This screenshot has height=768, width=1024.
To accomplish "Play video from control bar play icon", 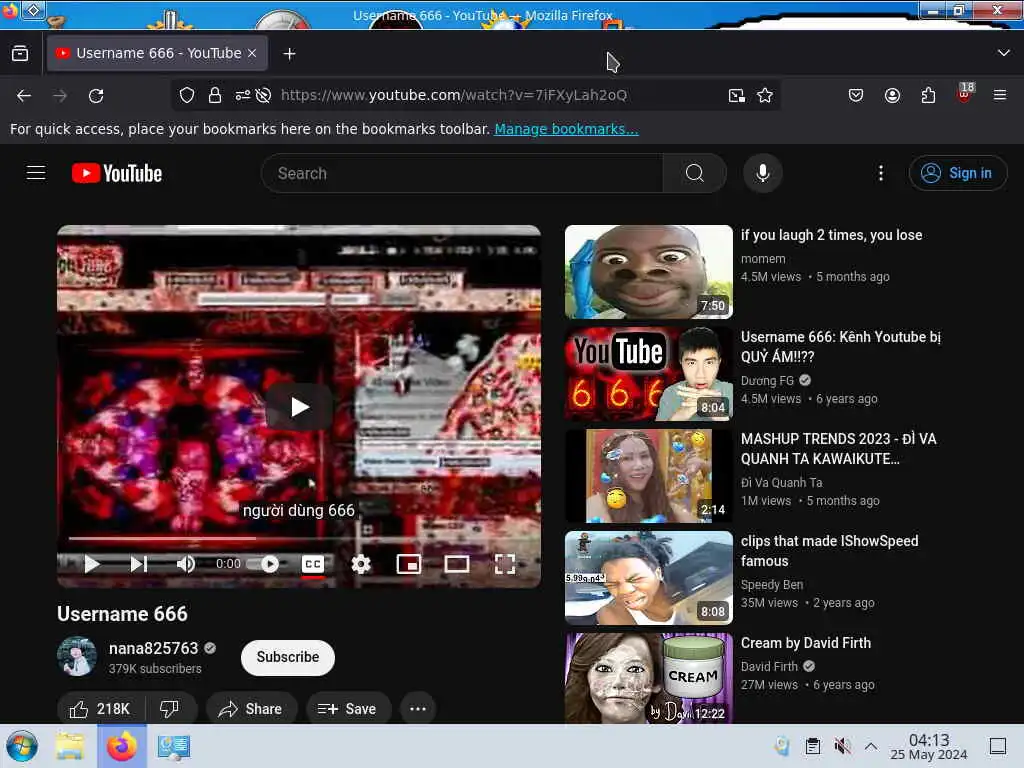I will (92, 564).
